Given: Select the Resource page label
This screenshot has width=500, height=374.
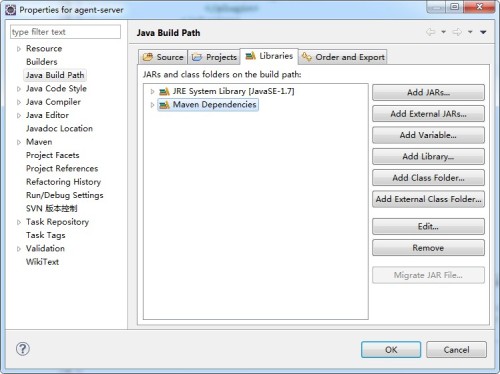Looking at the screenshot, I should pos(44,48).
